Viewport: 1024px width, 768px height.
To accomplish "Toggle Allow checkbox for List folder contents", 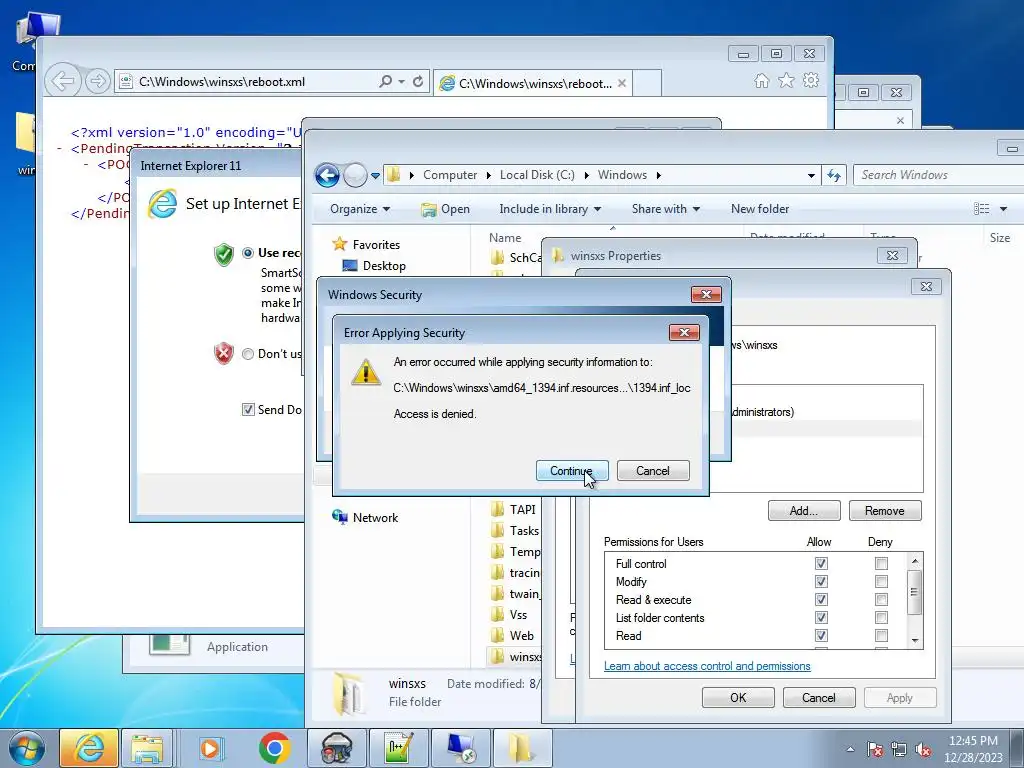I will (821, 617).
